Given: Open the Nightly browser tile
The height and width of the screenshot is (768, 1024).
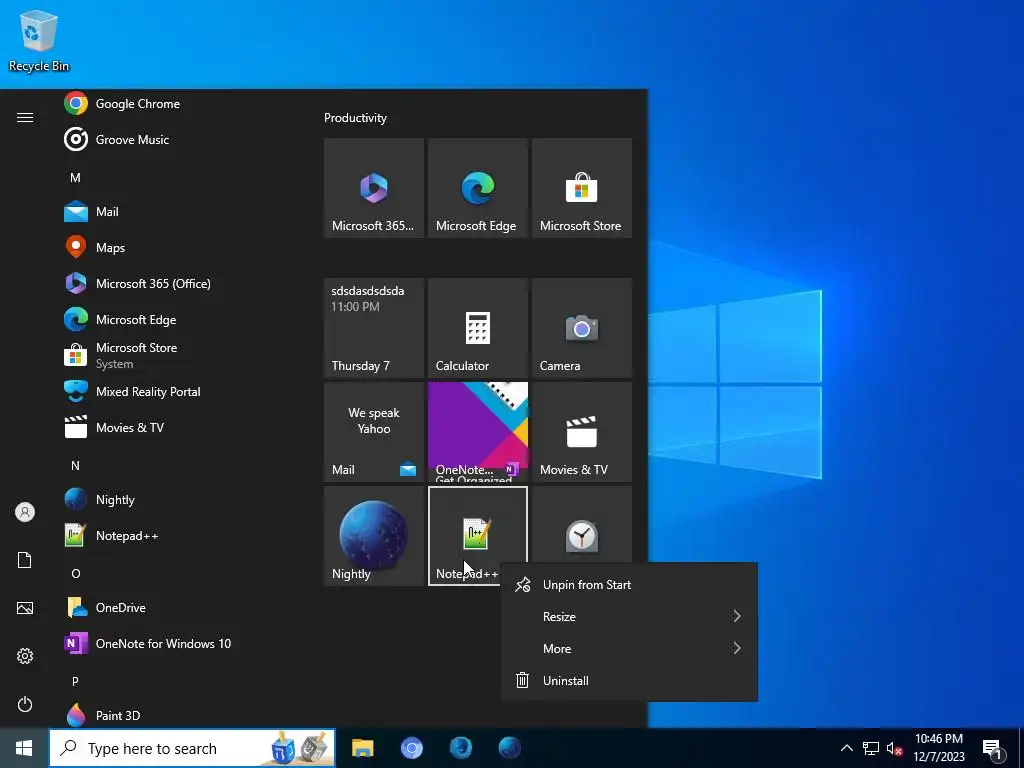Looking at the screenshot, I should click(x=374, y=536).
